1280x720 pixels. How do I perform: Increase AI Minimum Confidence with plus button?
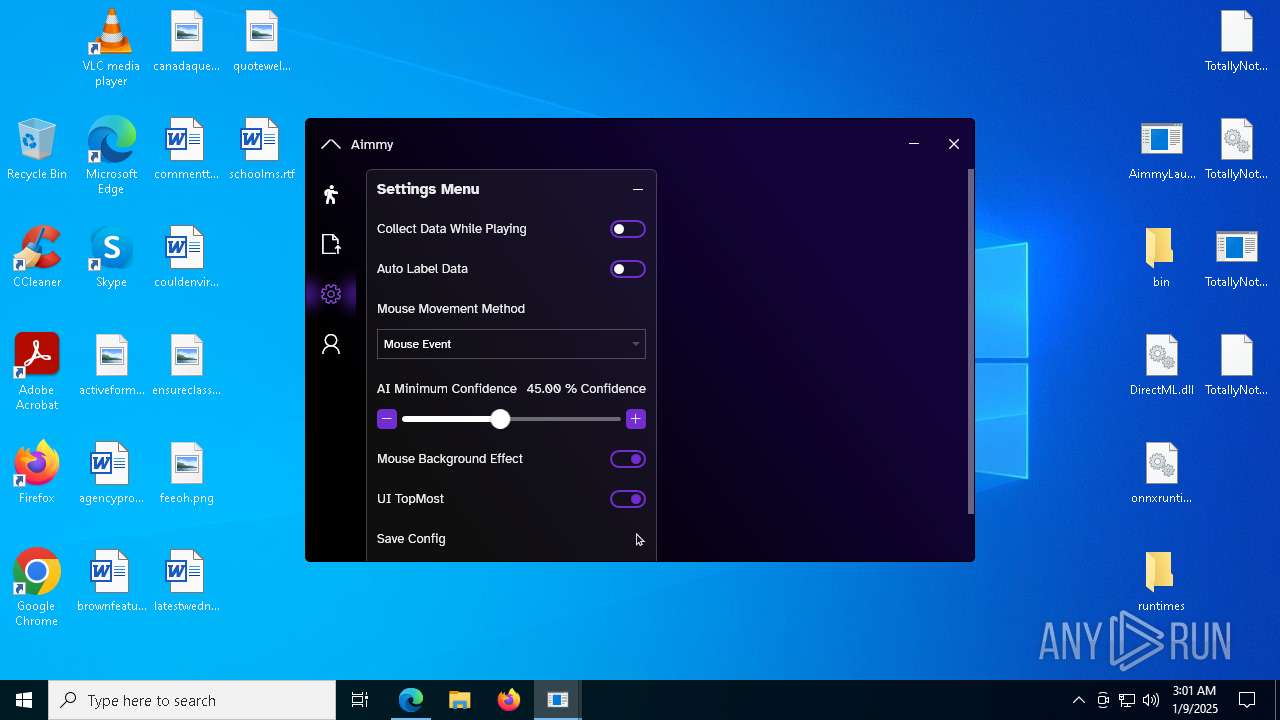636,419
